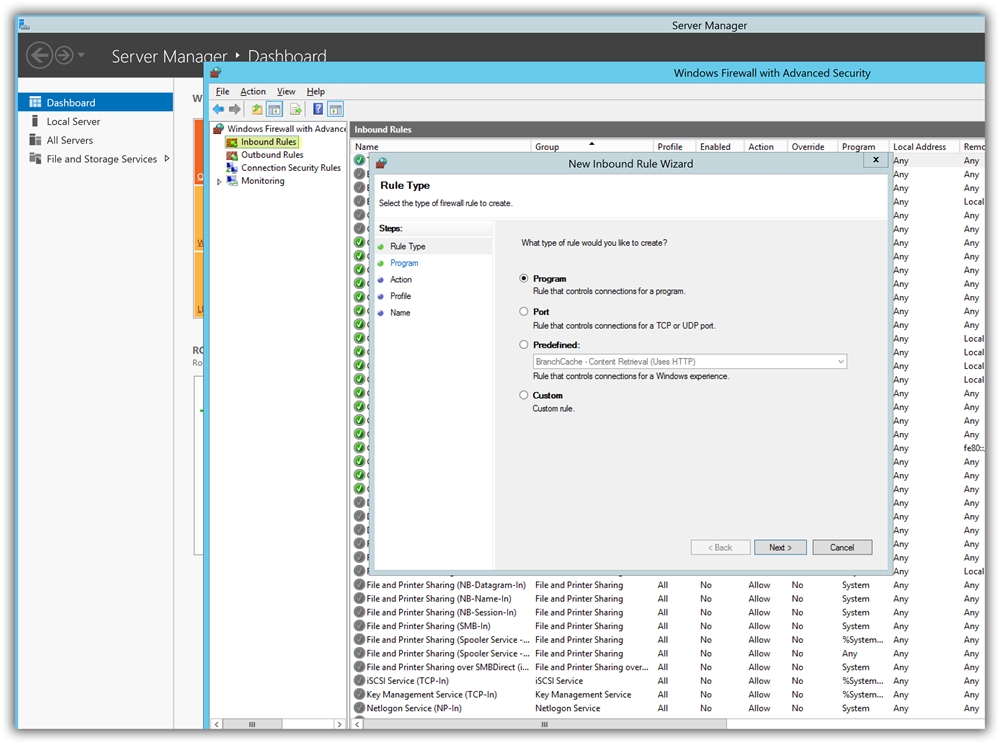This screenshot has width=1000, height=744.
Task: Click the blue Back arrow in firewall toolbar
Action: tap(219, 110)
